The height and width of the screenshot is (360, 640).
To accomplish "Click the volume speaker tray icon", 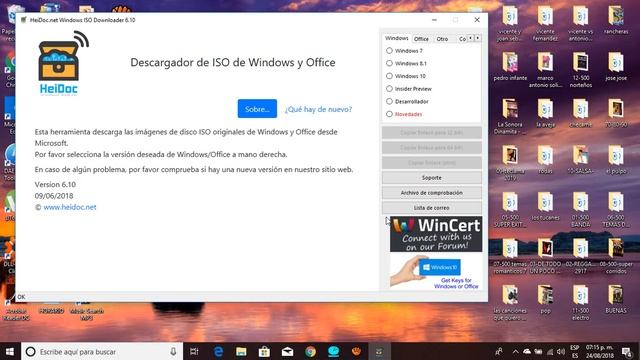I will (x=561, y=351).
